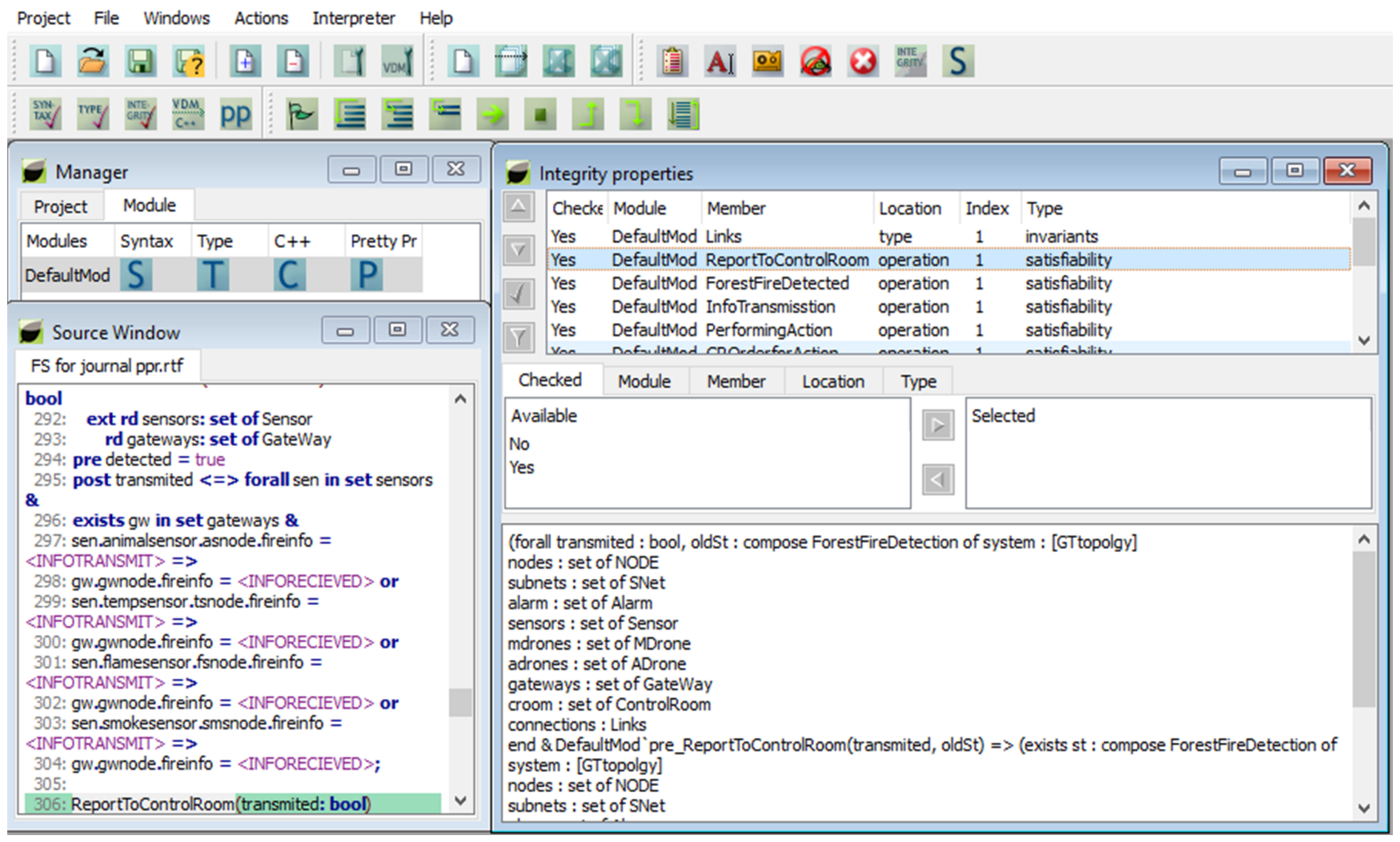The width and height of the screenshot is (1400, 842).
Task: Select the 'No' entry in Available list
Action: tap(519, 444)
